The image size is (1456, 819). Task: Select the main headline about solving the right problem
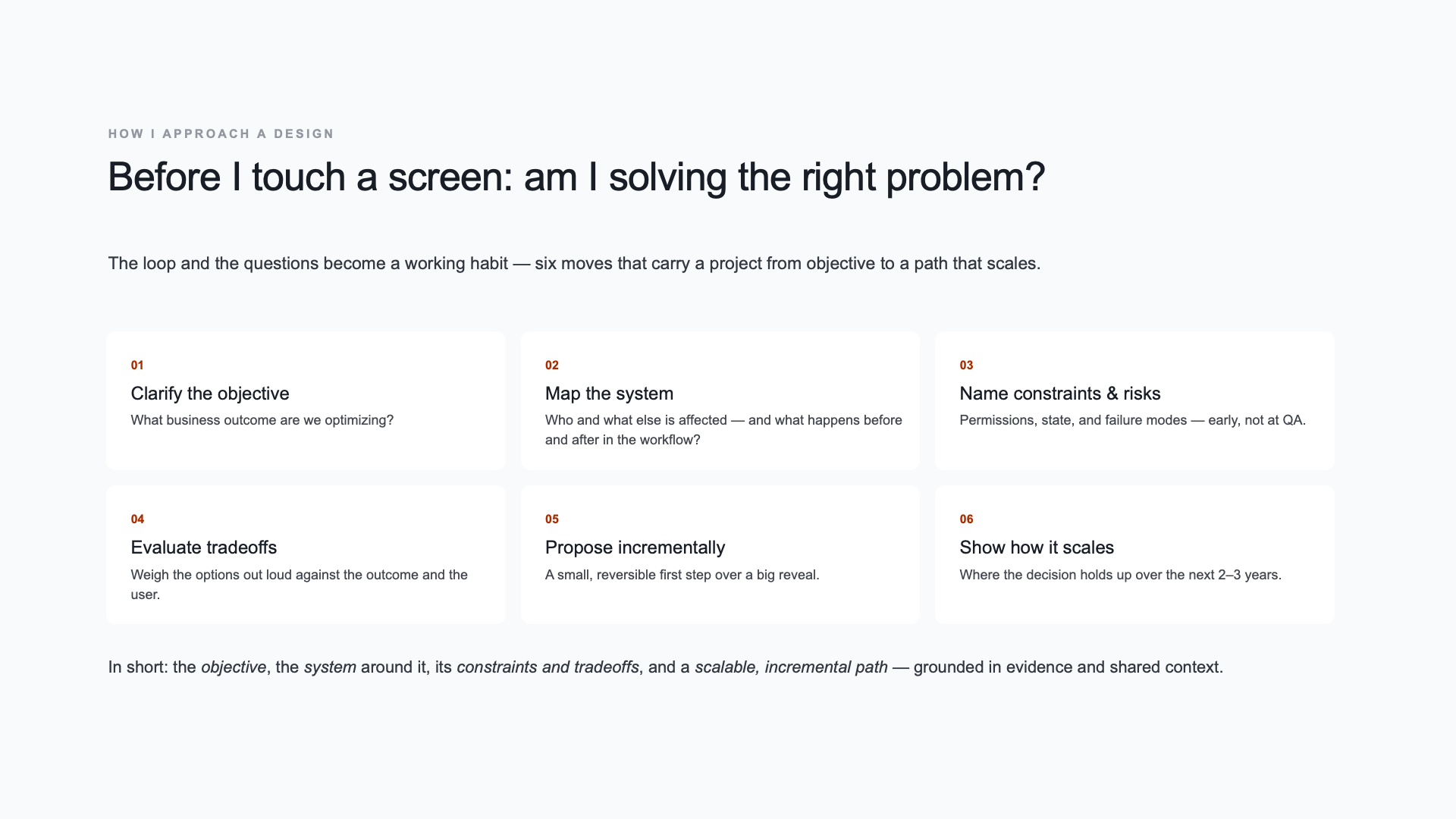(x=576, y=177)
